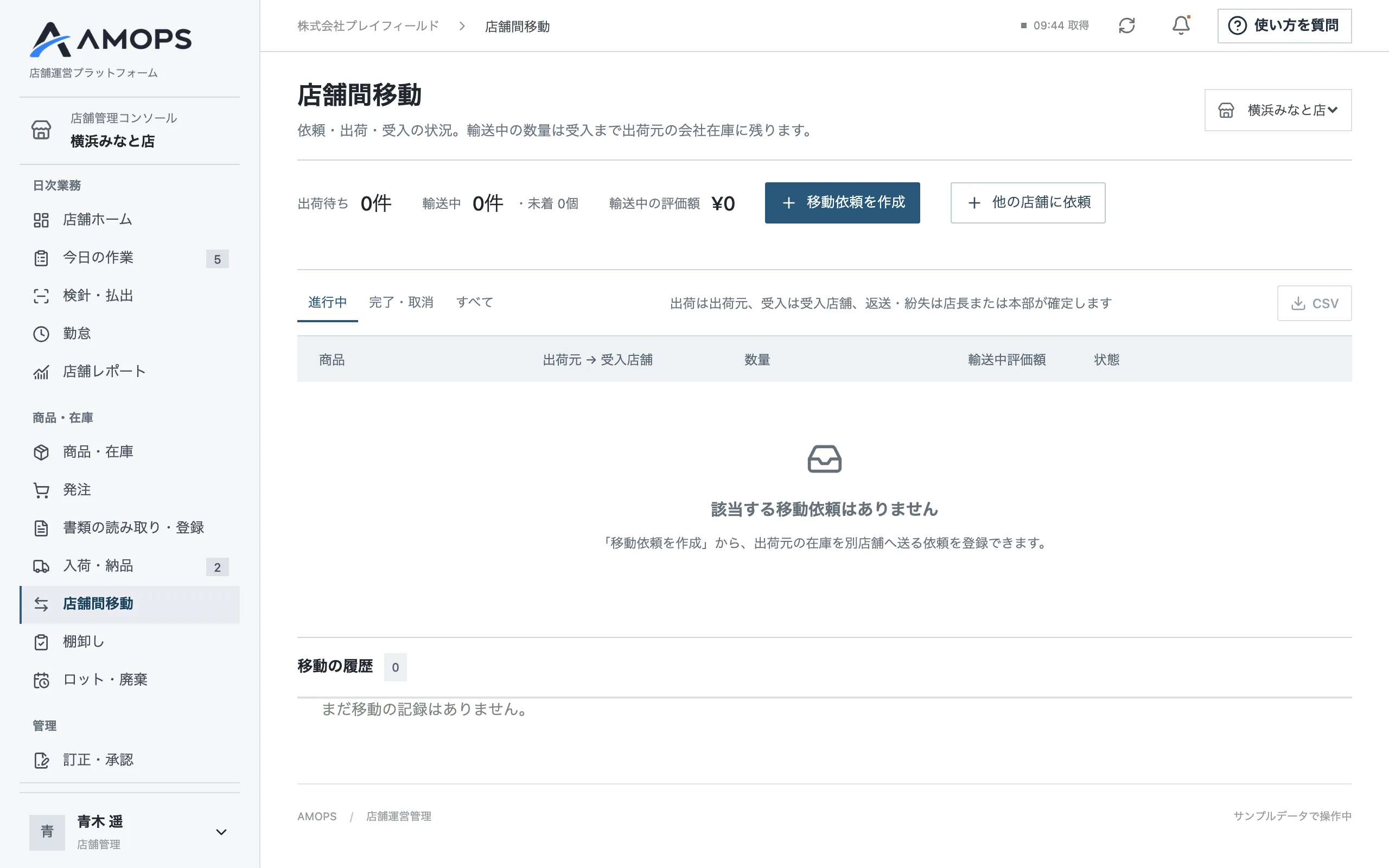
Task: Click 他の店舗に依頼 button
Action: pos(1028,203)
